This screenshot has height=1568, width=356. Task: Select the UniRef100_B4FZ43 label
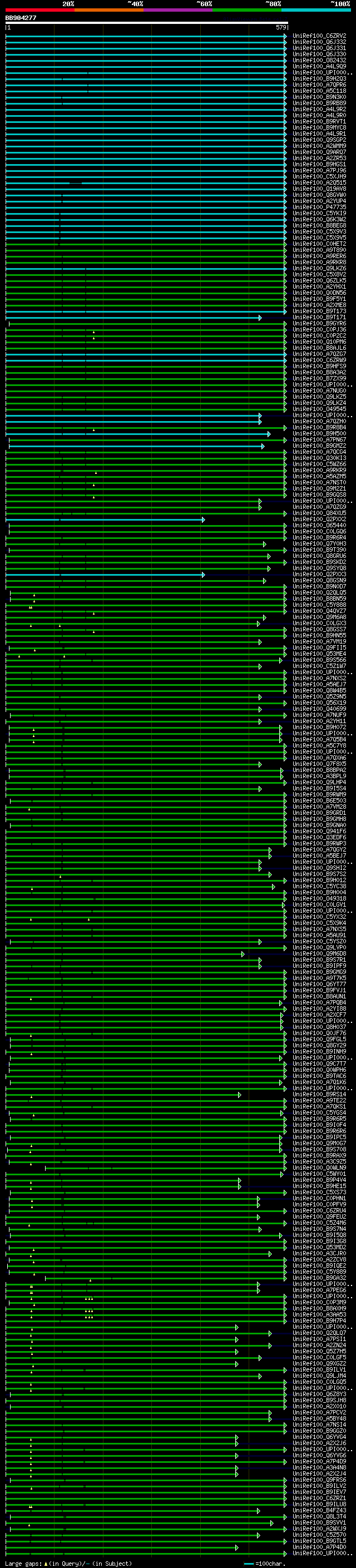(x=319, y=1511)
